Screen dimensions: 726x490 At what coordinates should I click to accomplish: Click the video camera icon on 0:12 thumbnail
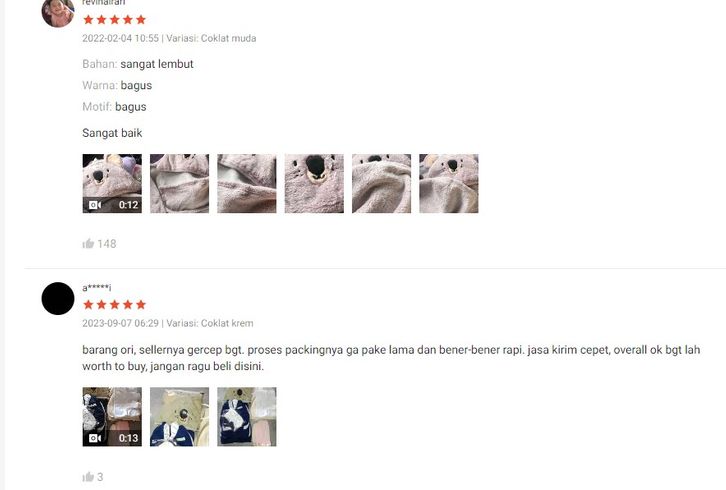click(x=95, y=205)
